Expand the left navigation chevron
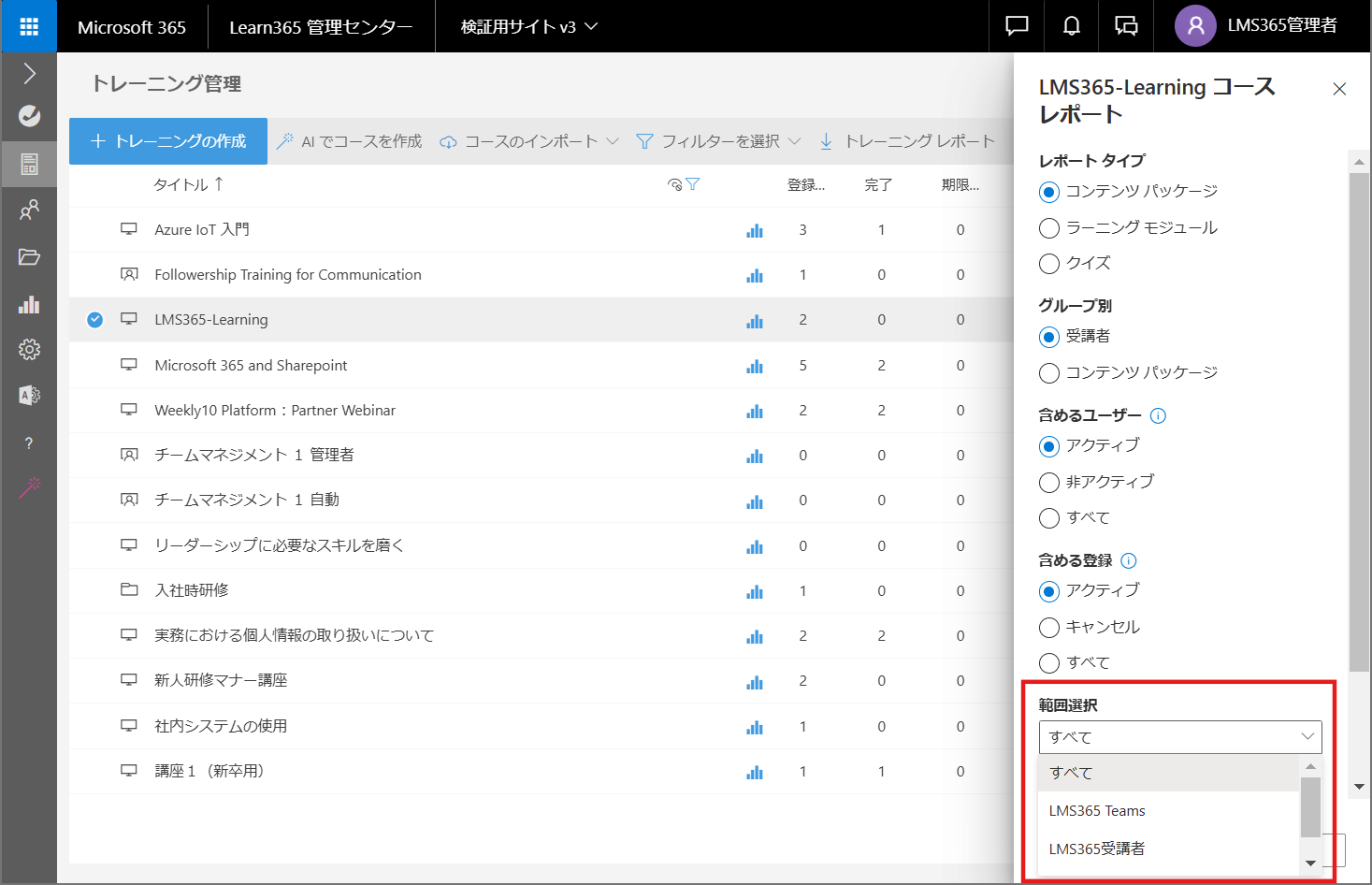 (x=29, y=73)
